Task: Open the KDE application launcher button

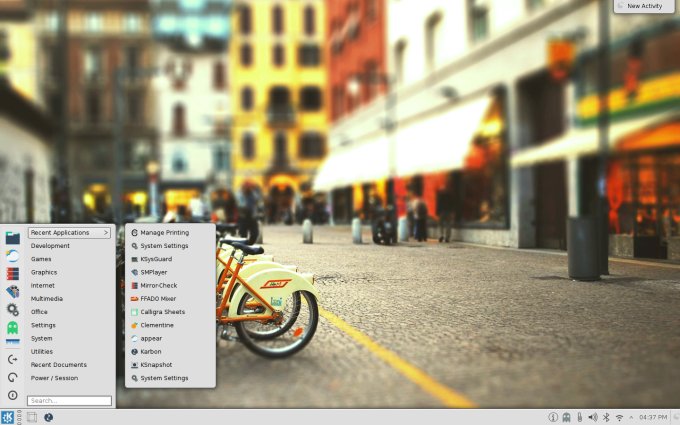Action: [x=7, y=417]
